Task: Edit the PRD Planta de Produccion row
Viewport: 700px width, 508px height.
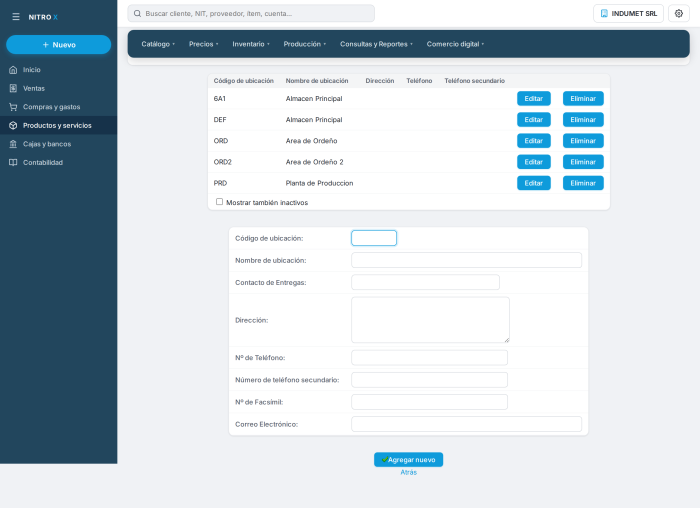Action: [x=533, y=183]
